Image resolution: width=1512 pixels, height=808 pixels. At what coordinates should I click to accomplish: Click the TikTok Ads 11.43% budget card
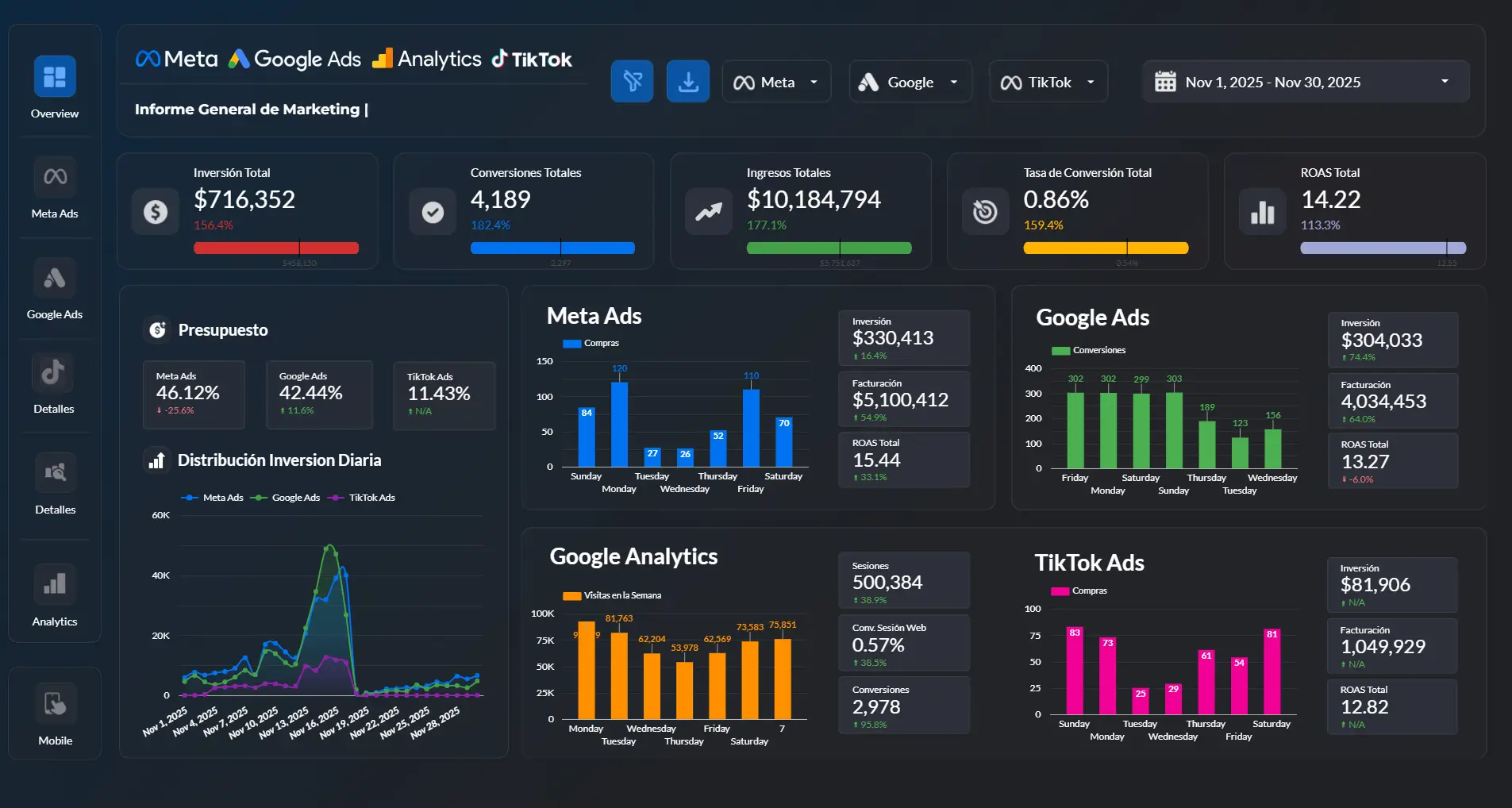[444, 395]
